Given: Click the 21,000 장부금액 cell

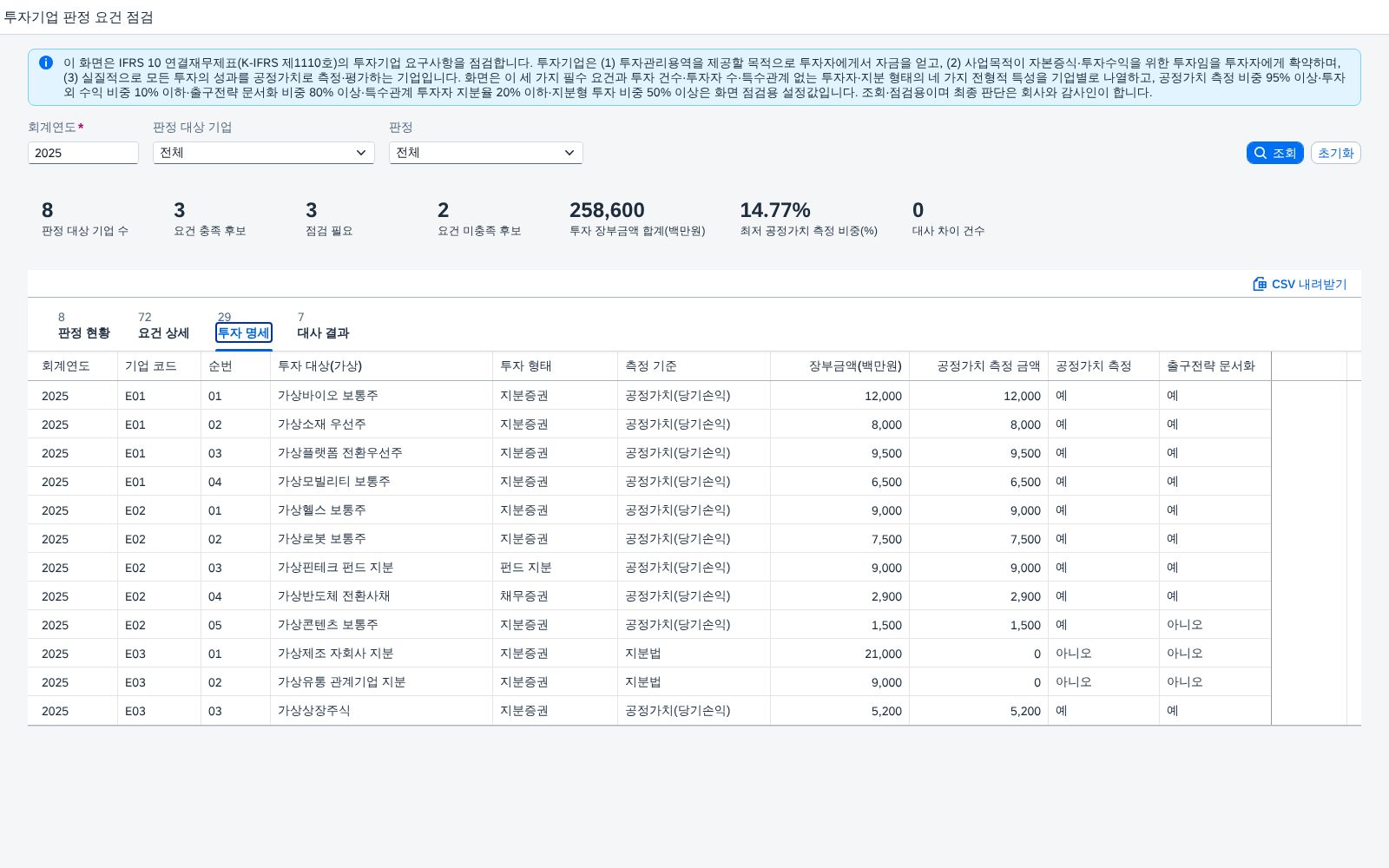Looking at the screenshot, I should pyautogui.click(x=840, y=654).
